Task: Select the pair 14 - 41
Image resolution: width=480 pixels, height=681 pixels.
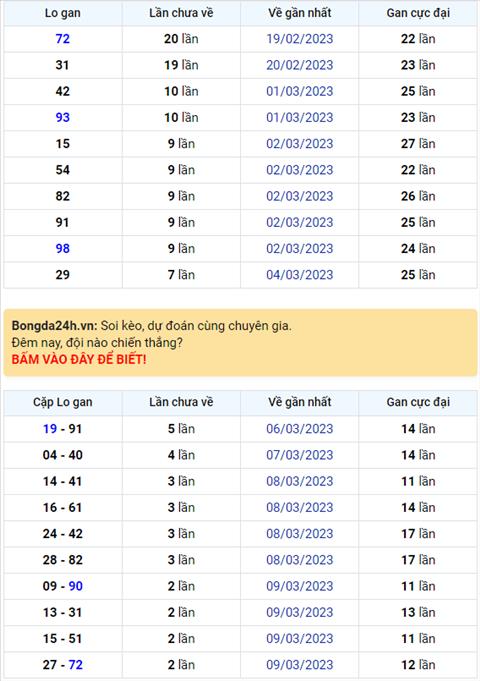Action: [x=63, y=481]
